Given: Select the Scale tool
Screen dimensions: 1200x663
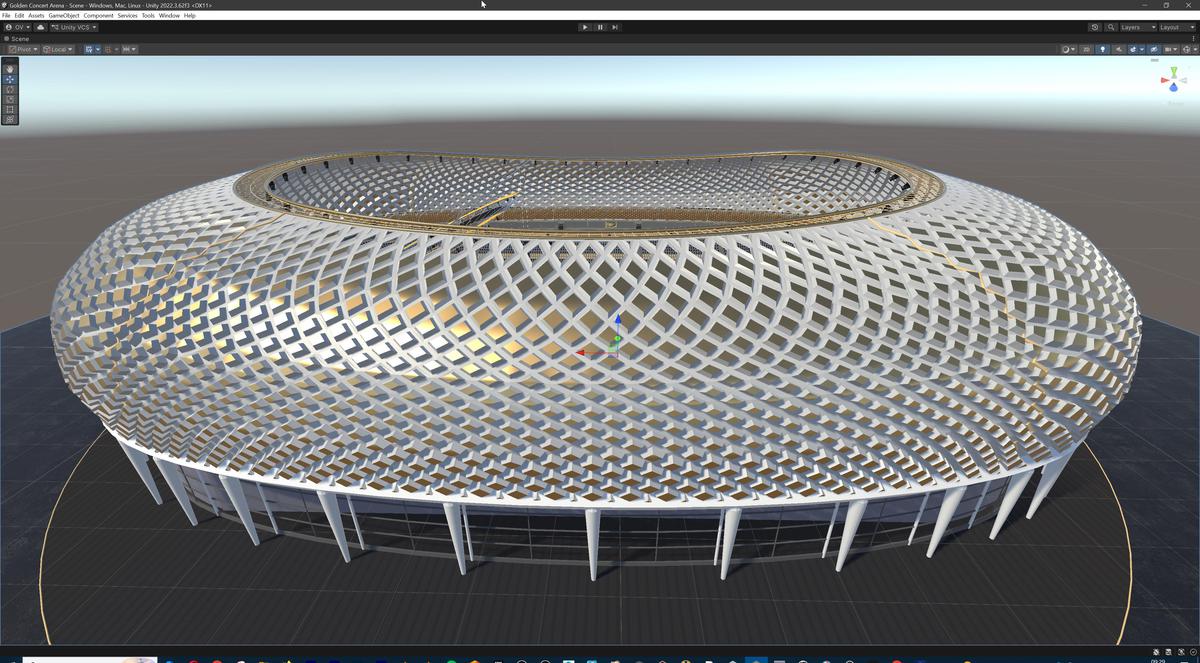Looking at the screenshot, I should [x=10, y=99].
